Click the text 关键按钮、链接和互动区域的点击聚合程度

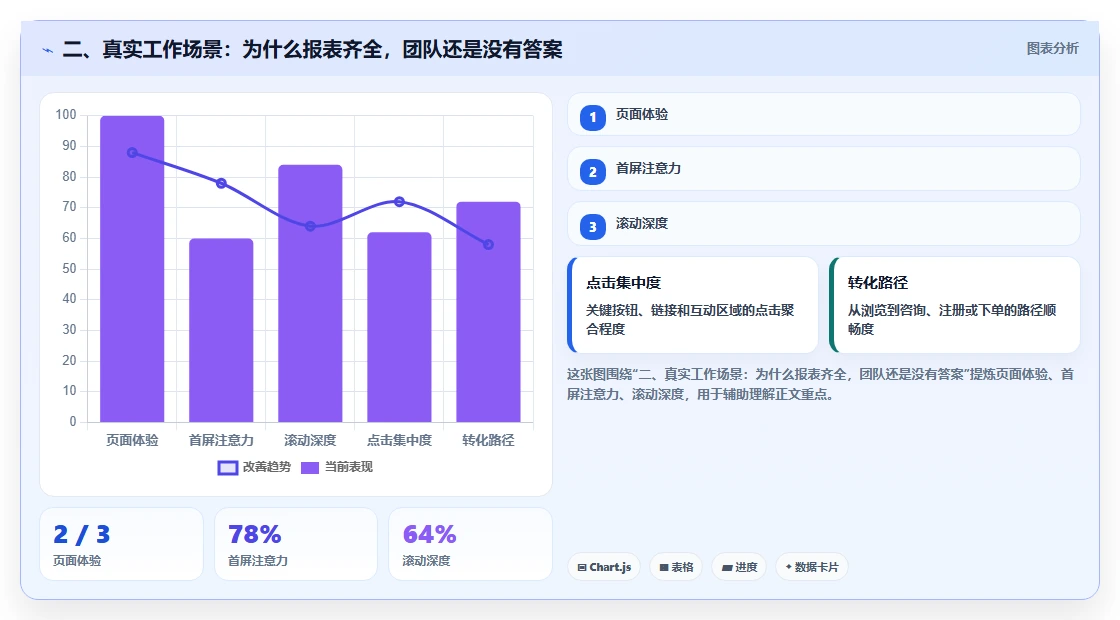(690, 319)
